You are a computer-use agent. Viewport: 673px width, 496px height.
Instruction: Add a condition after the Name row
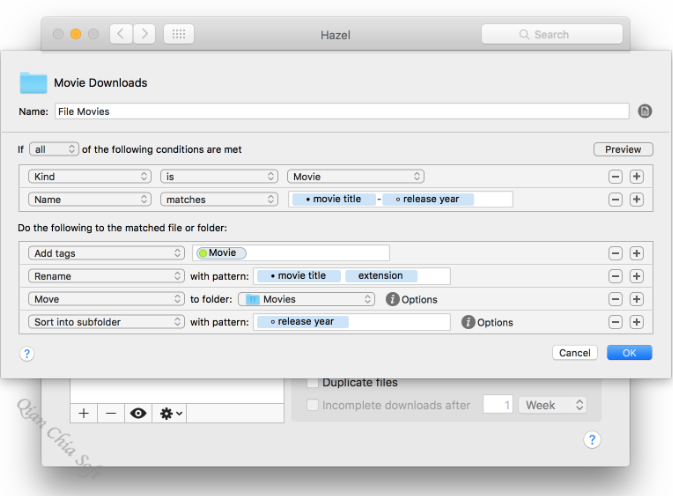tap(637, 199)
